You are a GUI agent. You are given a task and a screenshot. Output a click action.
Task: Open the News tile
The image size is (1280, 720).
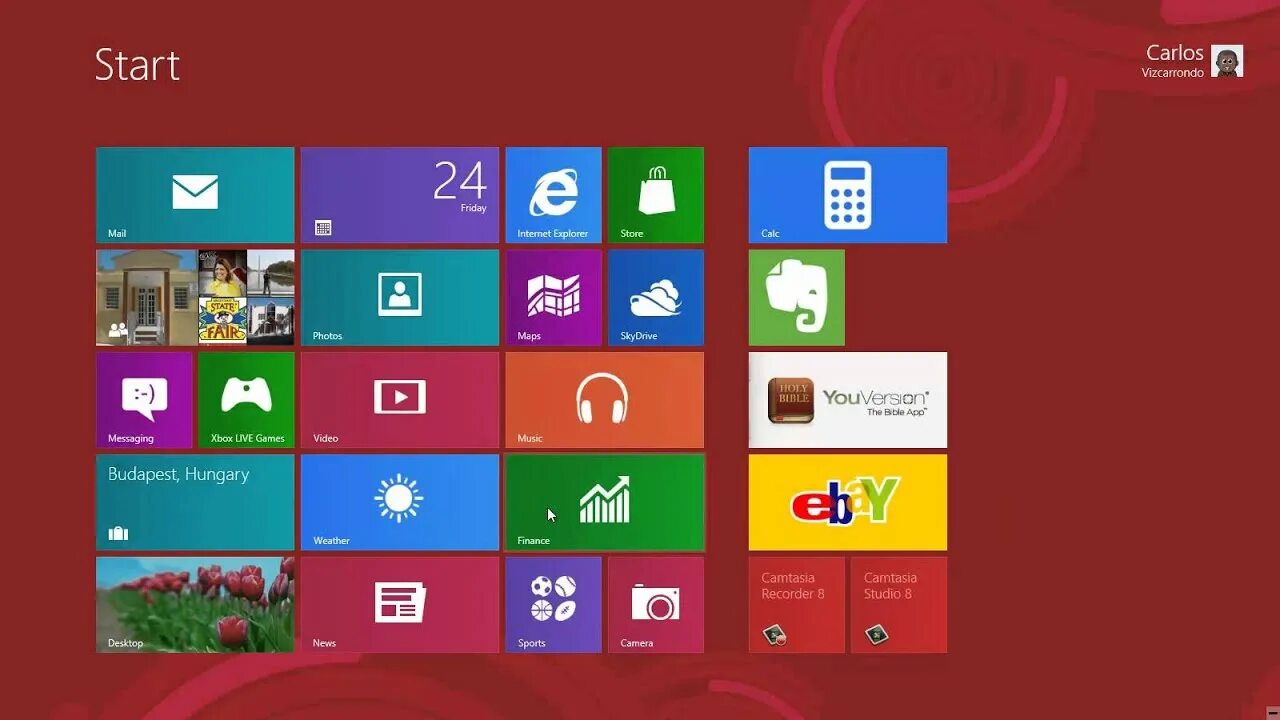(x=400, y=605)
